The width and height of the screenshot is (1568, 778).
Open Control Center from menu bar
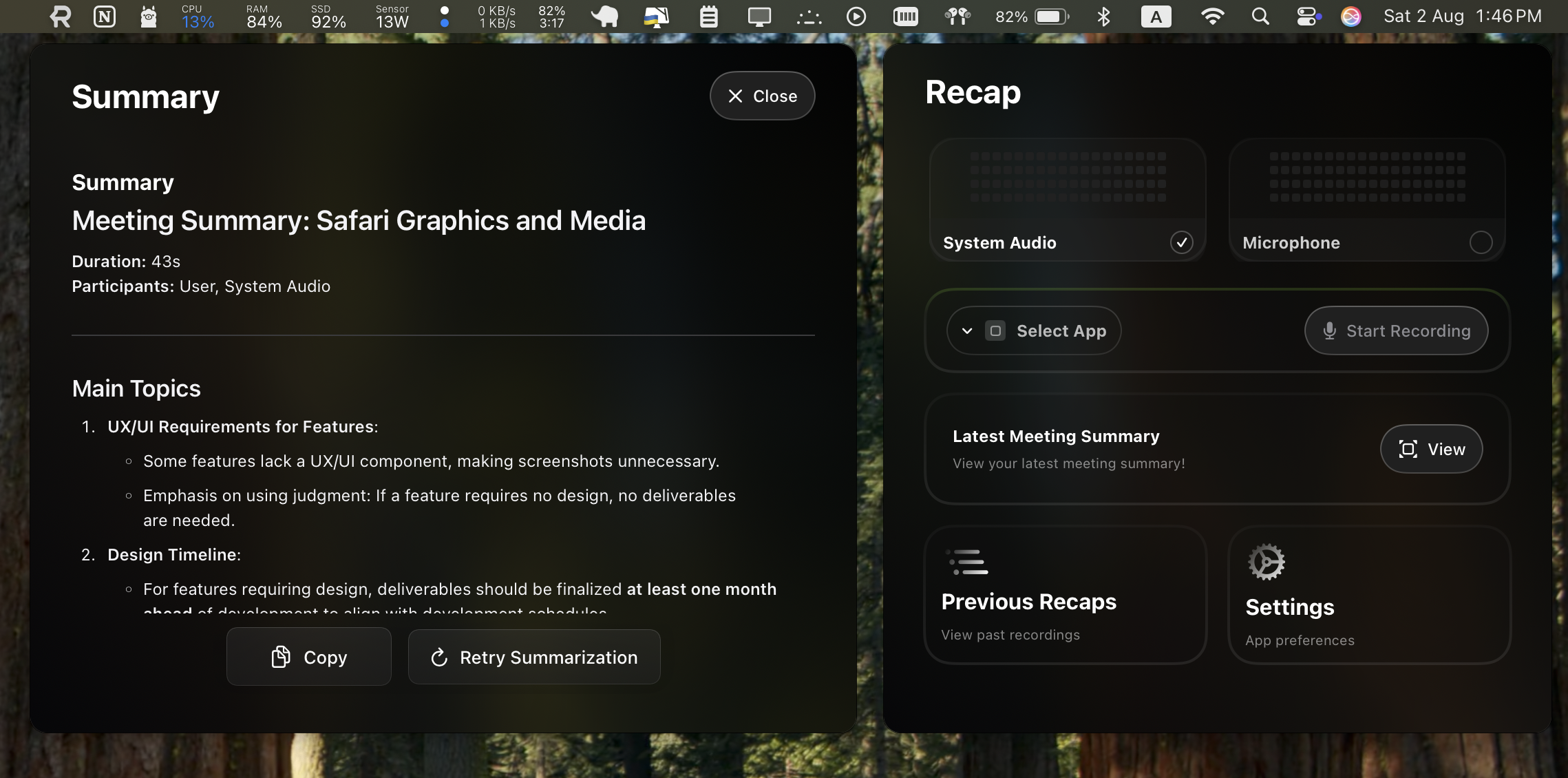1307,17
